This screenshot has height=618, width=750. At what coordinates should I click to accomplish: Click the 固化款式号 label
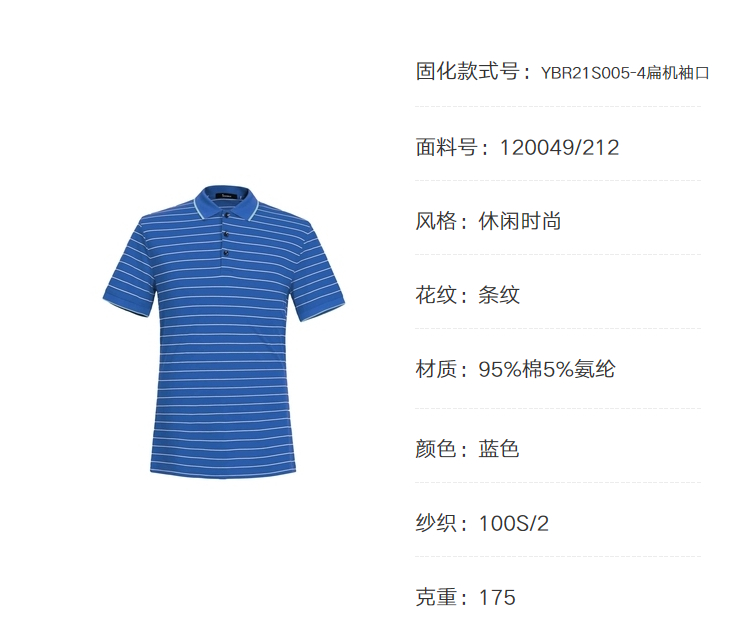[467, 72]
